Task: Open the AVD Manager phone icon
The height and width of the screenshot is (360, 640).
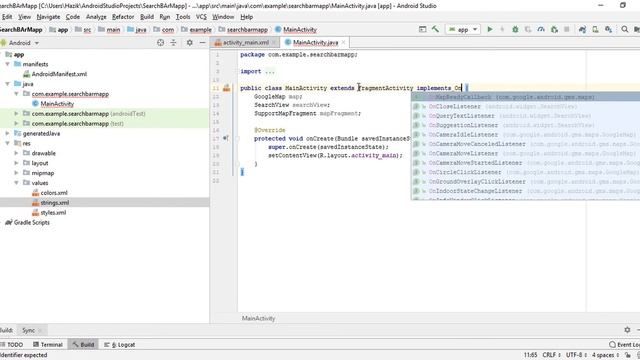Action: tap(596, 29)
